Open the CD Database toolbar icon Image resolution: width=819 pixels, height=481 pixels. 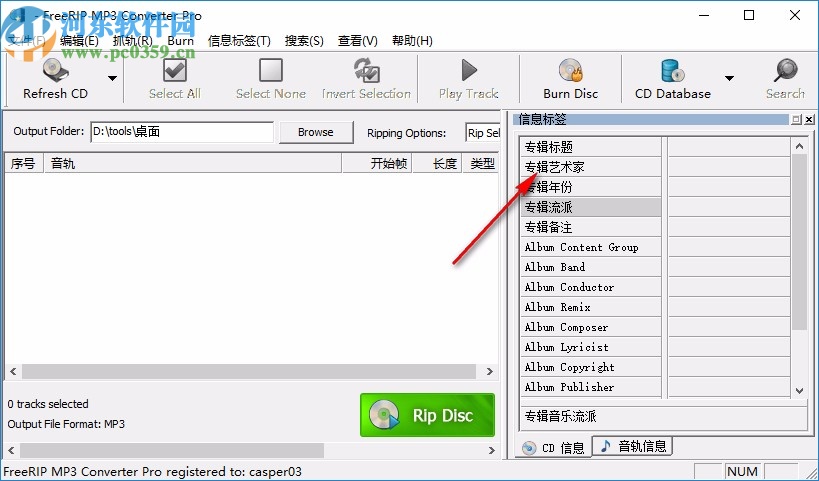coord(673,71)
